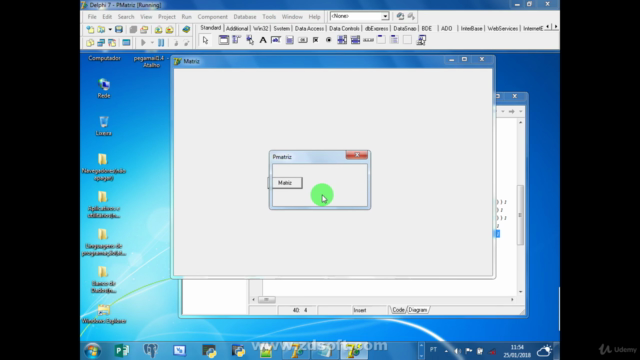Open the Project menu
Image resolution: width=640 pixels, height=360 pixels.
pyautogui.click(x=167, y=17)
